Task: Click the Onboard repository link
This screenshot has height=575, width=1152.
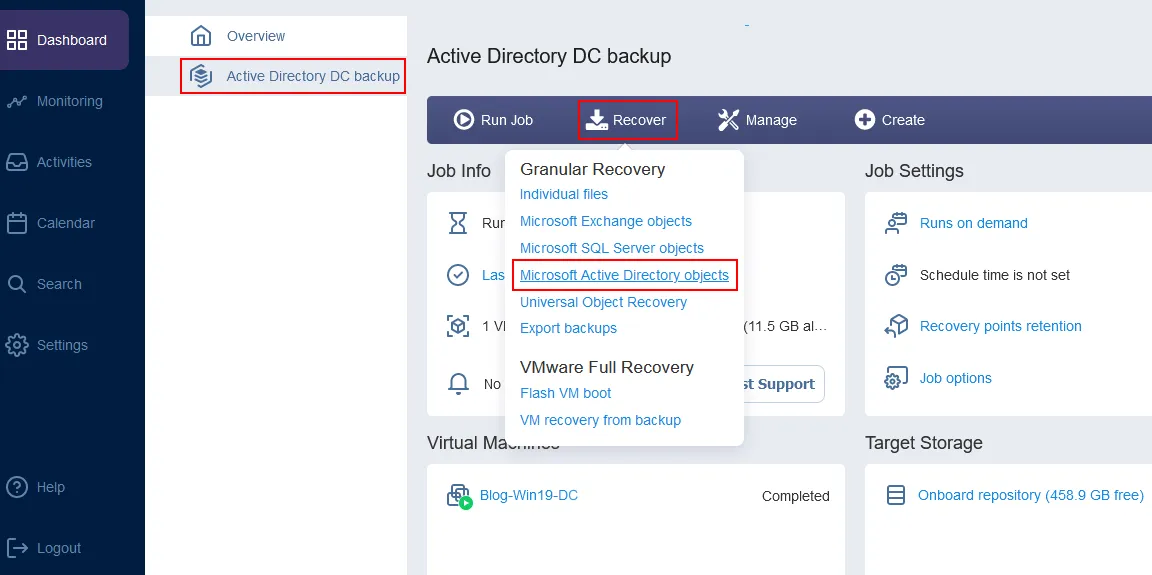Action: (x=1030, y=495)
